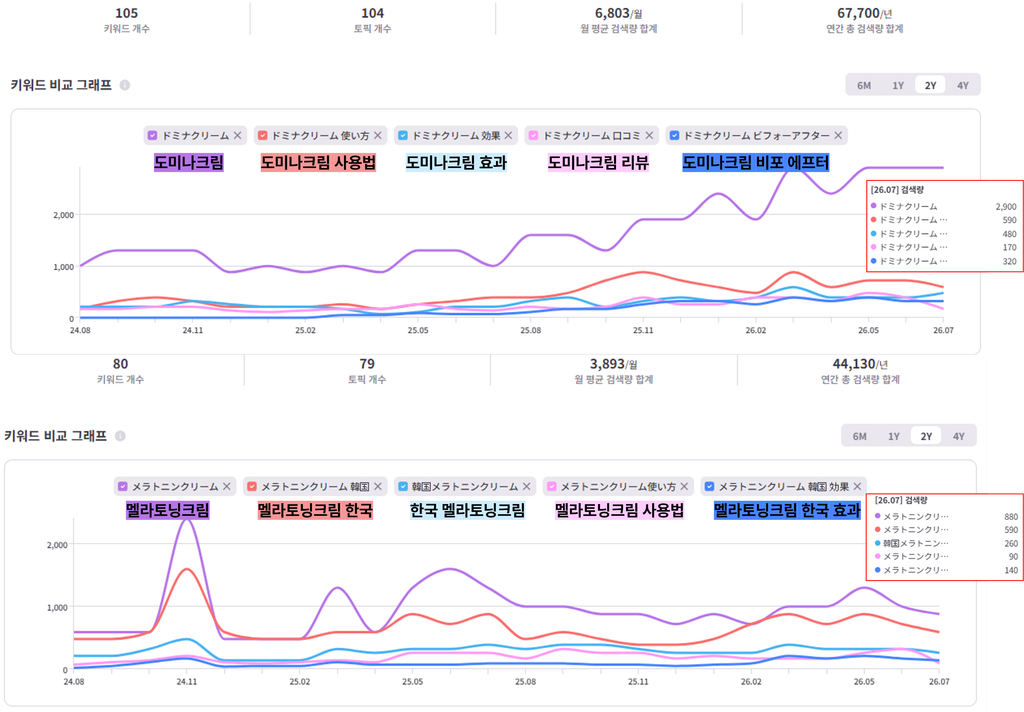Toggle light-blue checkbox for 韓国メラトニンクリーム

(403, 487)
